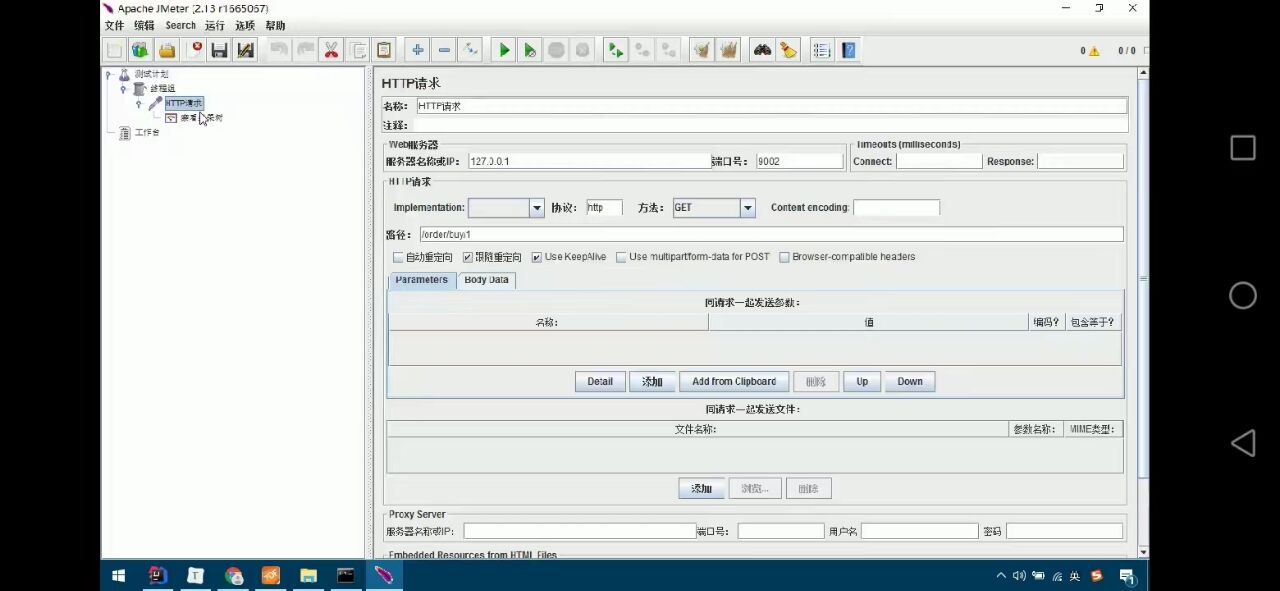This screenshot has height=591, width=1280.
Task: Open the Templates toolbar icon
Action: [x=141, y=50]
